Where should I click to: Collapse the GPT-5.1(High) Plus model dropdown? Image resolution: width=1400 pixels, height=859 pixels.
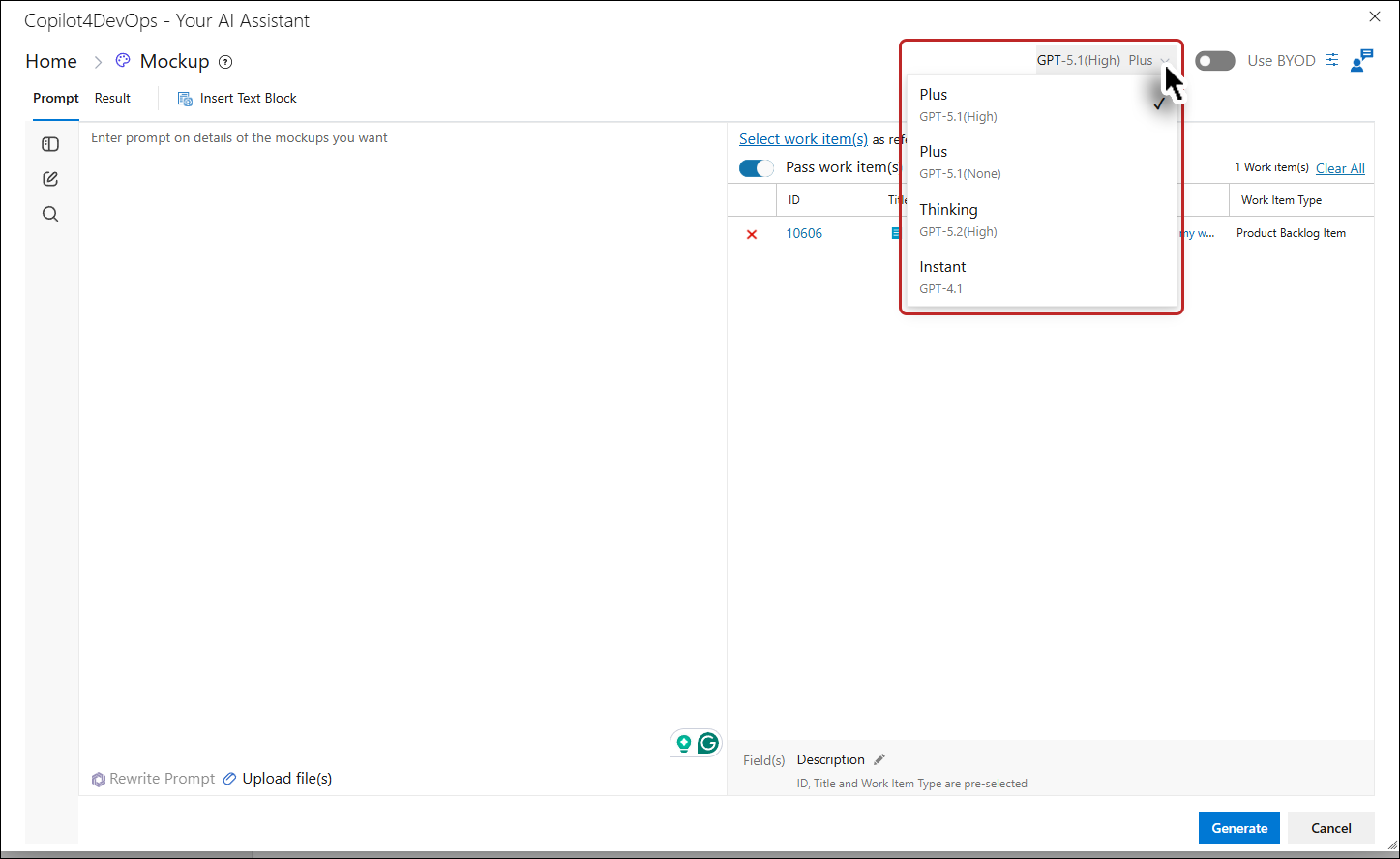(x=1107, y=60)
